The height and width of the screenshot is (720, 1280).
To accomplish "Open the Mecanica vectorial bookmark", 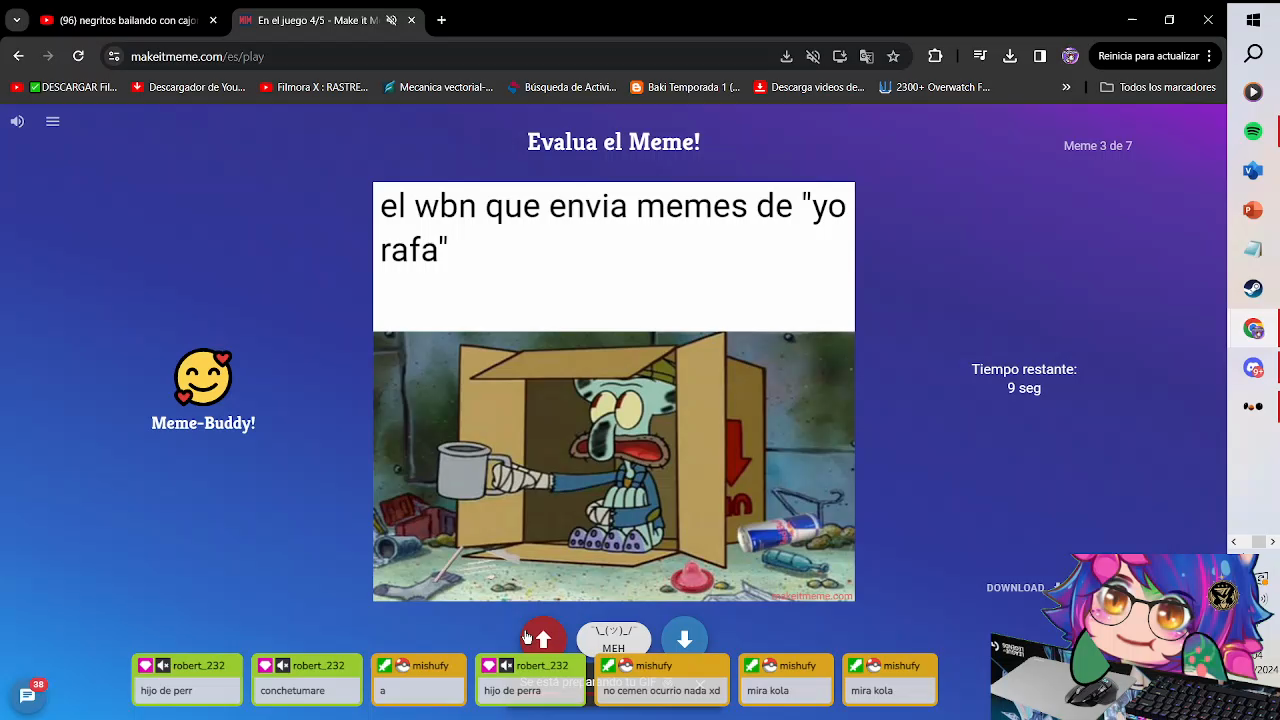I will (x=438, y=87).
